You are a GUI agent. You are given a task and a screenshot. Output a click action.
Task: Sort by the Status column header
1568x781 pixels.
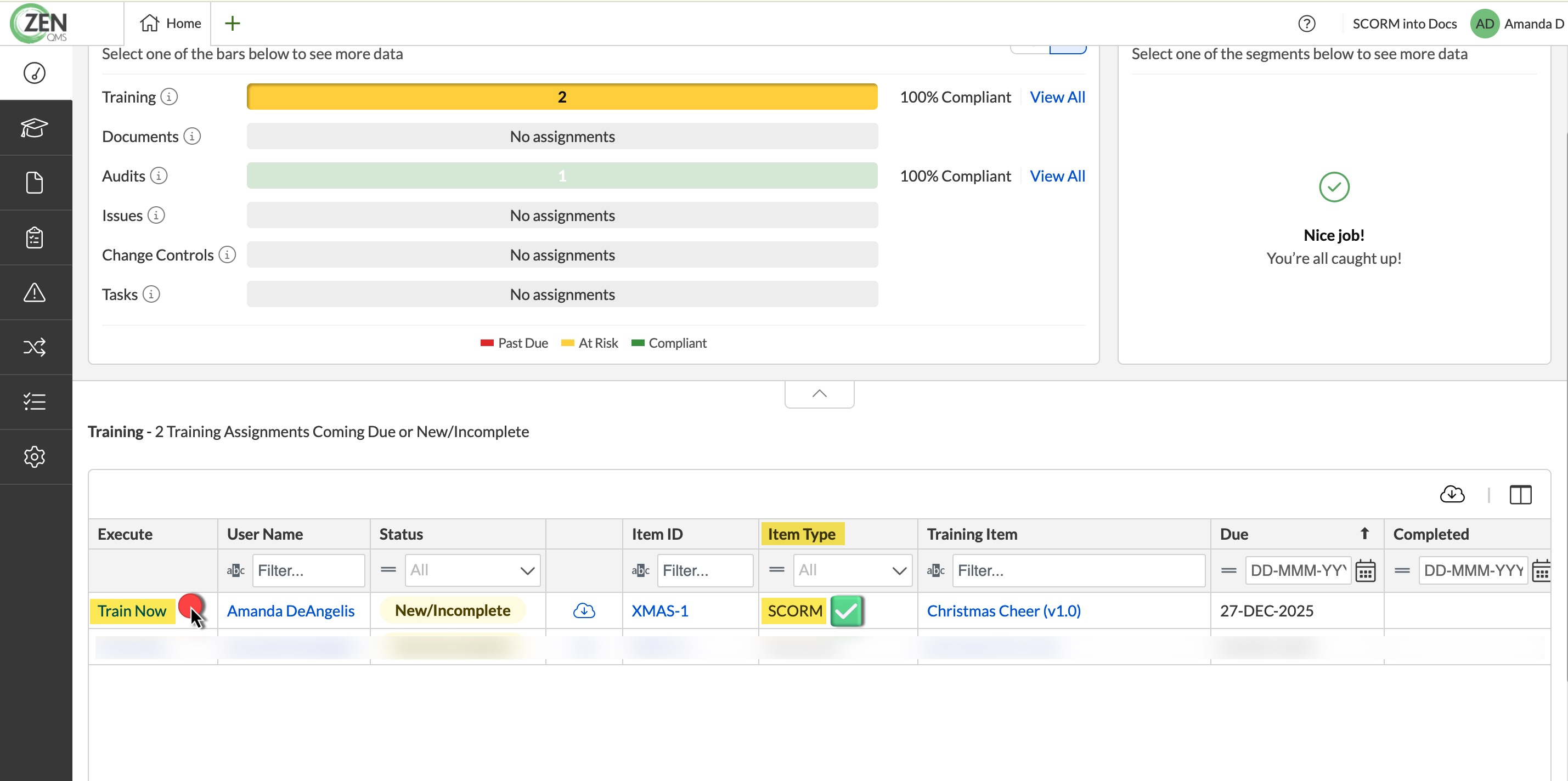click(458, 534)
